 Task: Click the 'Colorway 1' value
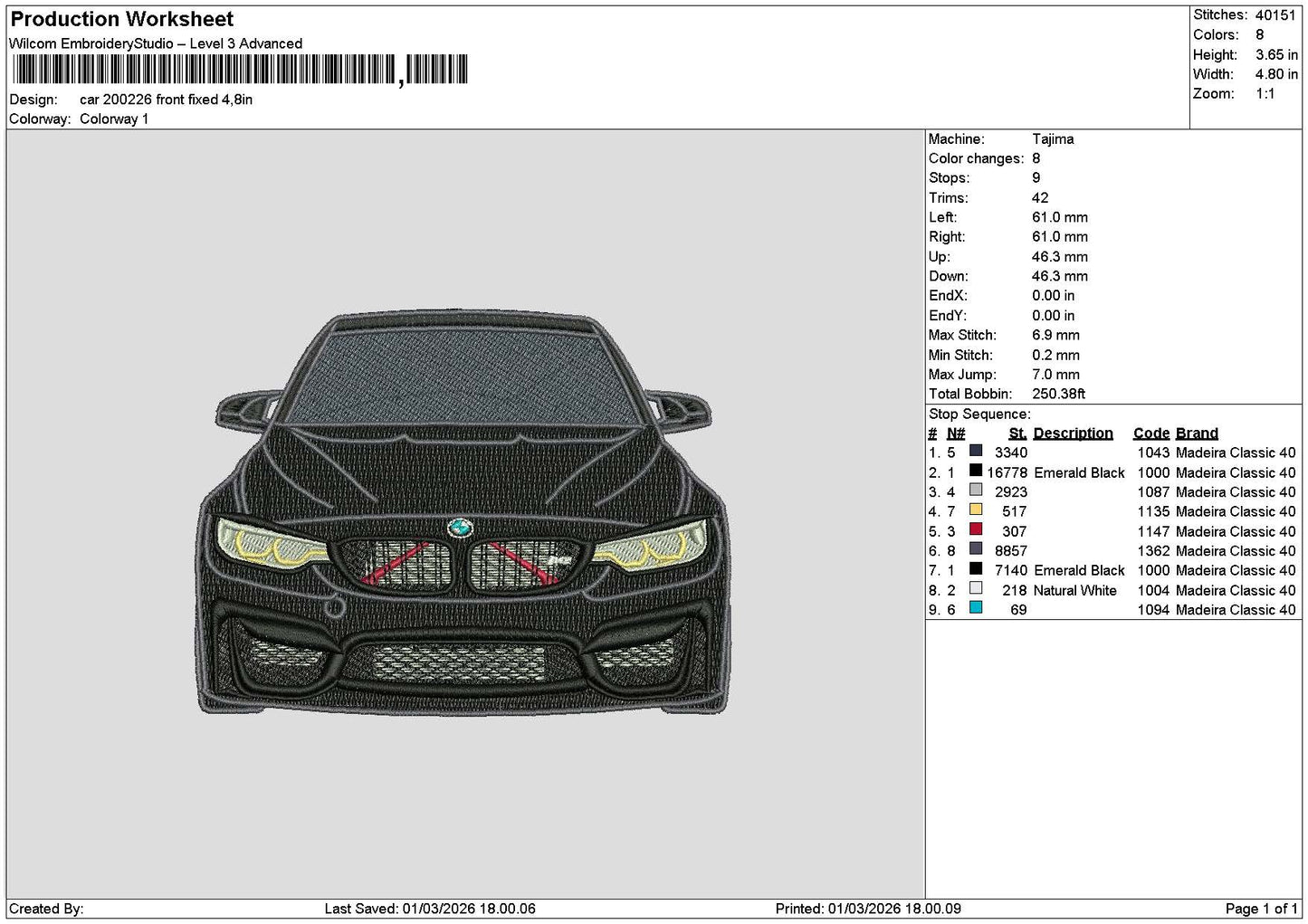pos(114,119)
